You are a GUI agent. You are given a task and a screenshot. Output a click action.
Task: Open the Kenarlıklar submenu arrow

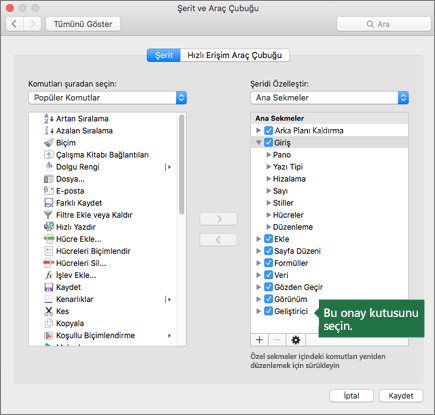click(168, 299)
